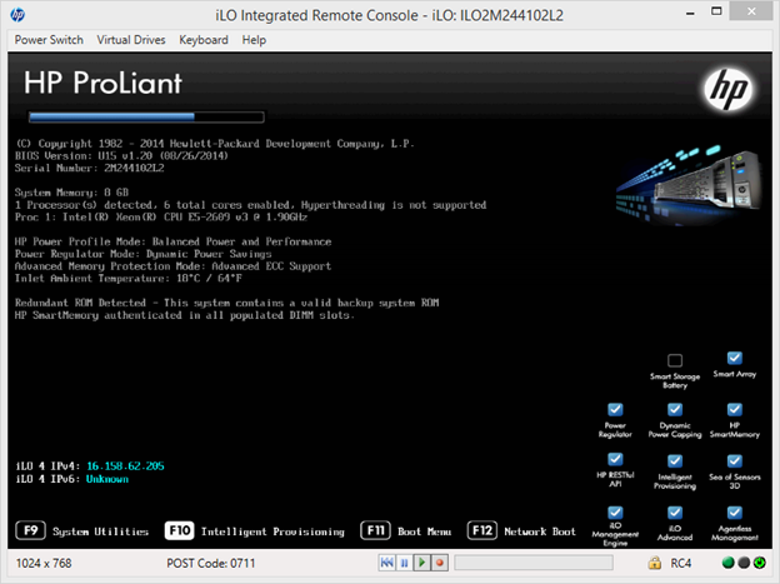The width and height of the screenshot is (780, 584).
Task: Click the iLO Advanced checkbox
Action: point(675,512)
